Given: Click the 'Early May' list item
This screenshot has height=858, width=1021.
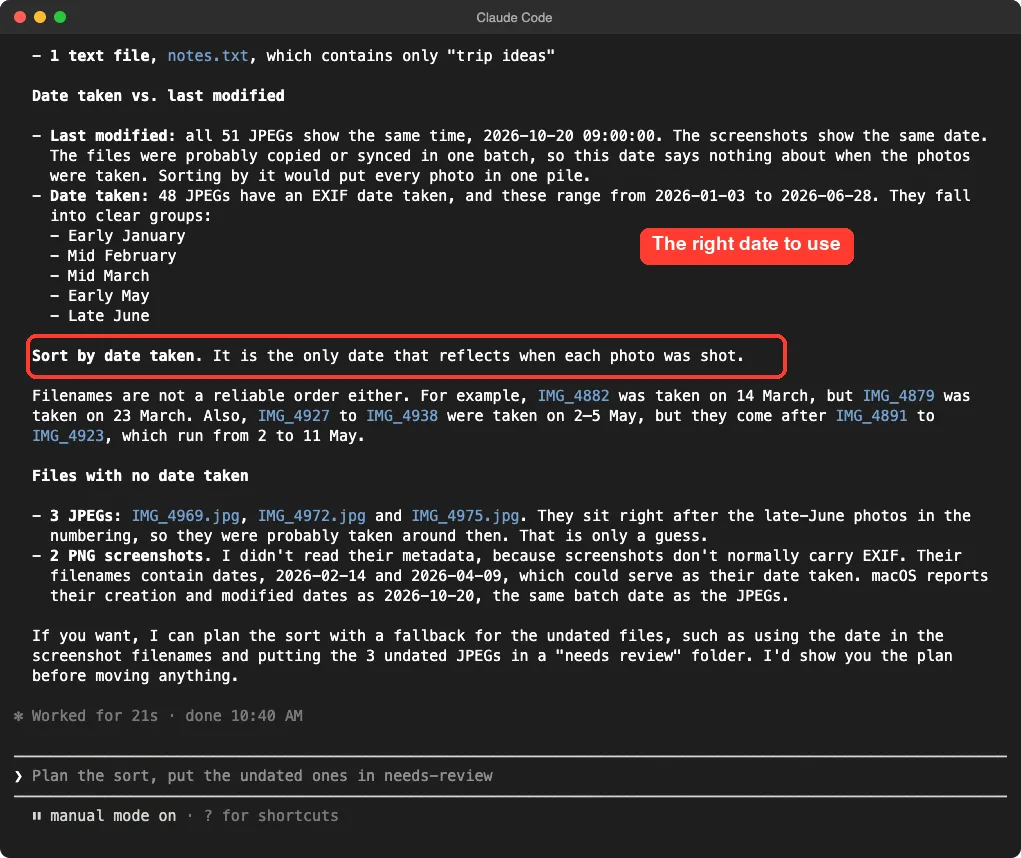Looking at the screenshot, I should click(x=108, y=296).
